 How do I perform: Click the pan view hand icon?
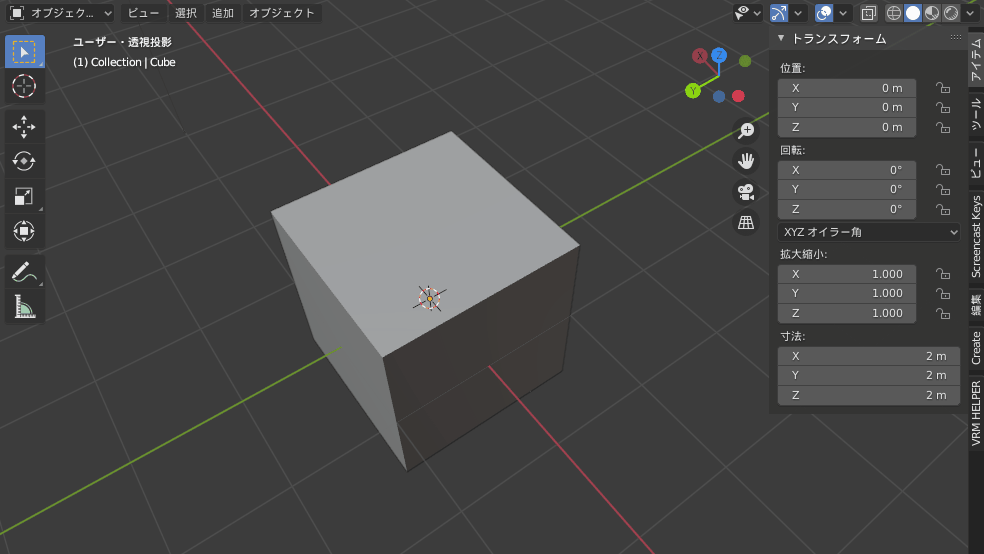pos(746,161)
